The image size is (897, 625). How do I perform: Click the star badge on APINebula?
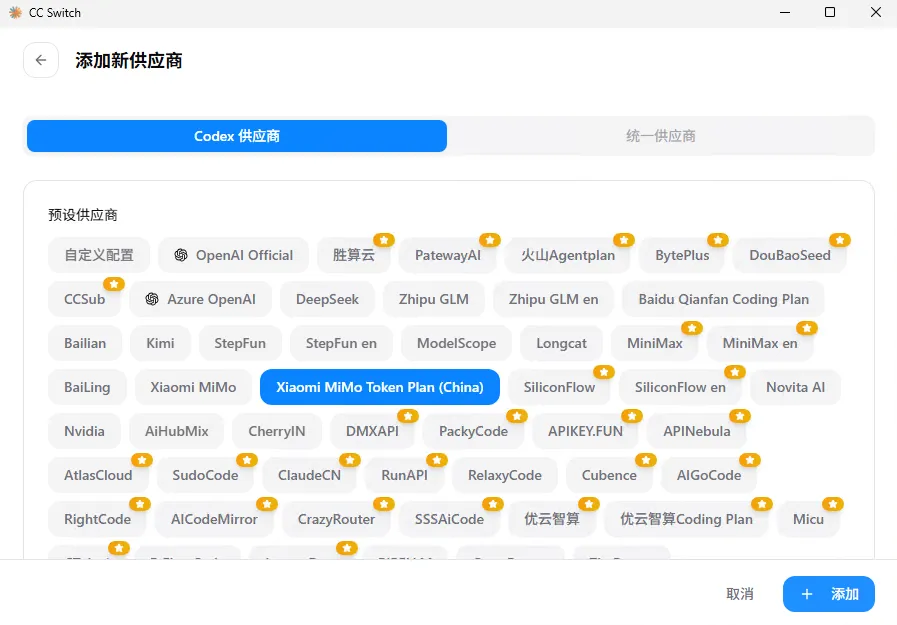pos(740,416)
